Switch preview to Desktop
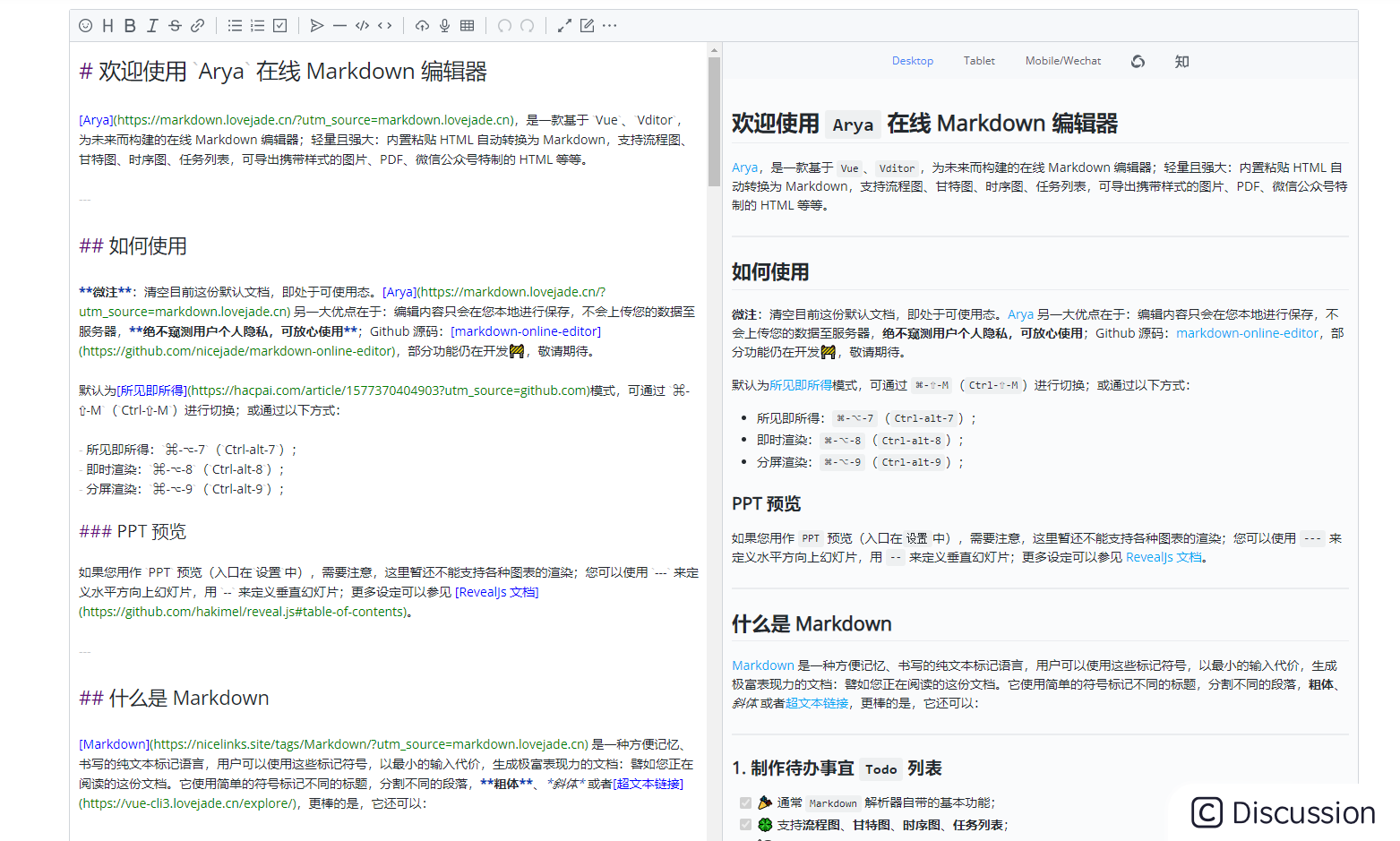This screenshot has height=841, width=1400. (x=913, y=61)
